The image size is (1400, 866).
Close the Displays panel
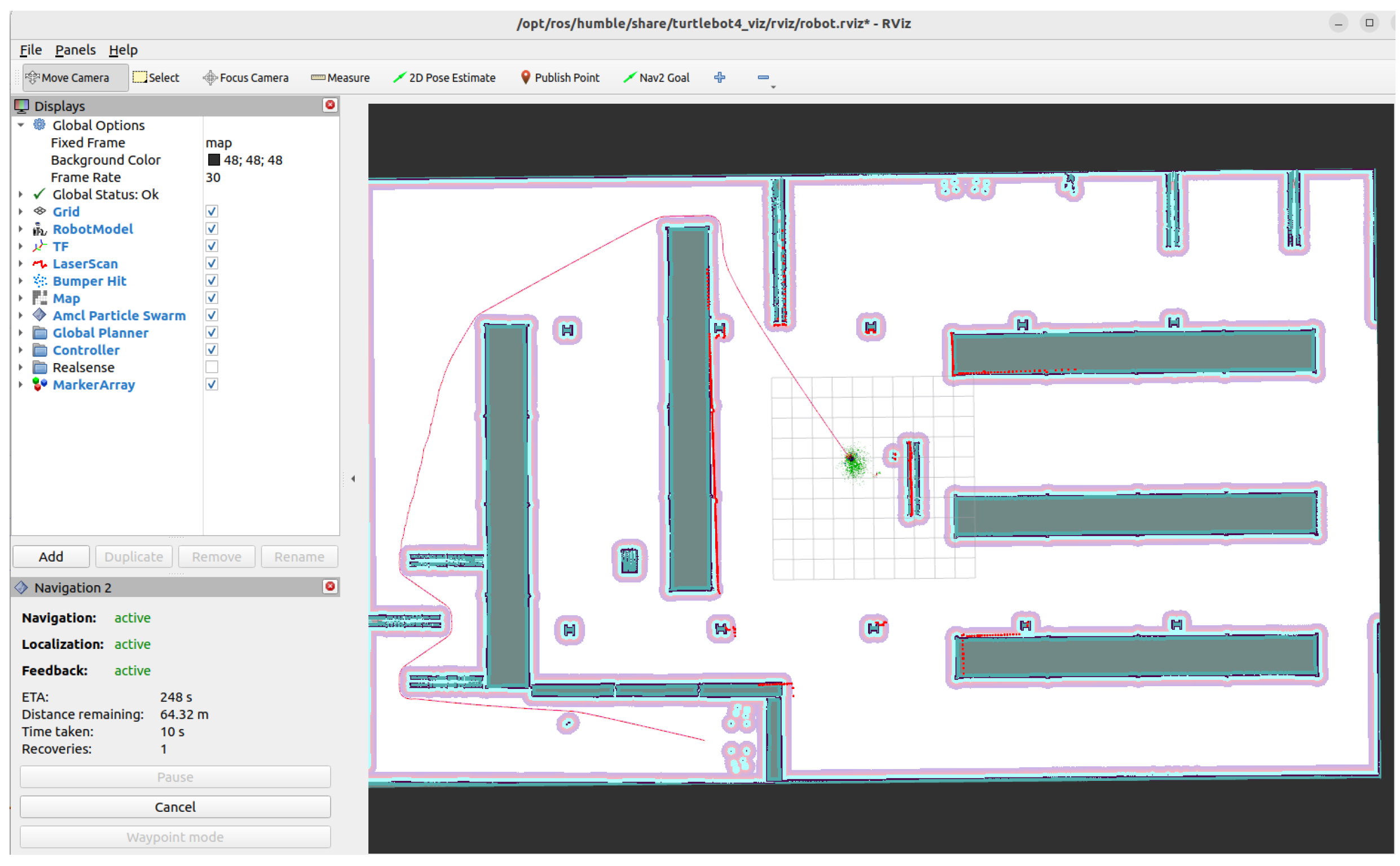click(x=330, y=105)
